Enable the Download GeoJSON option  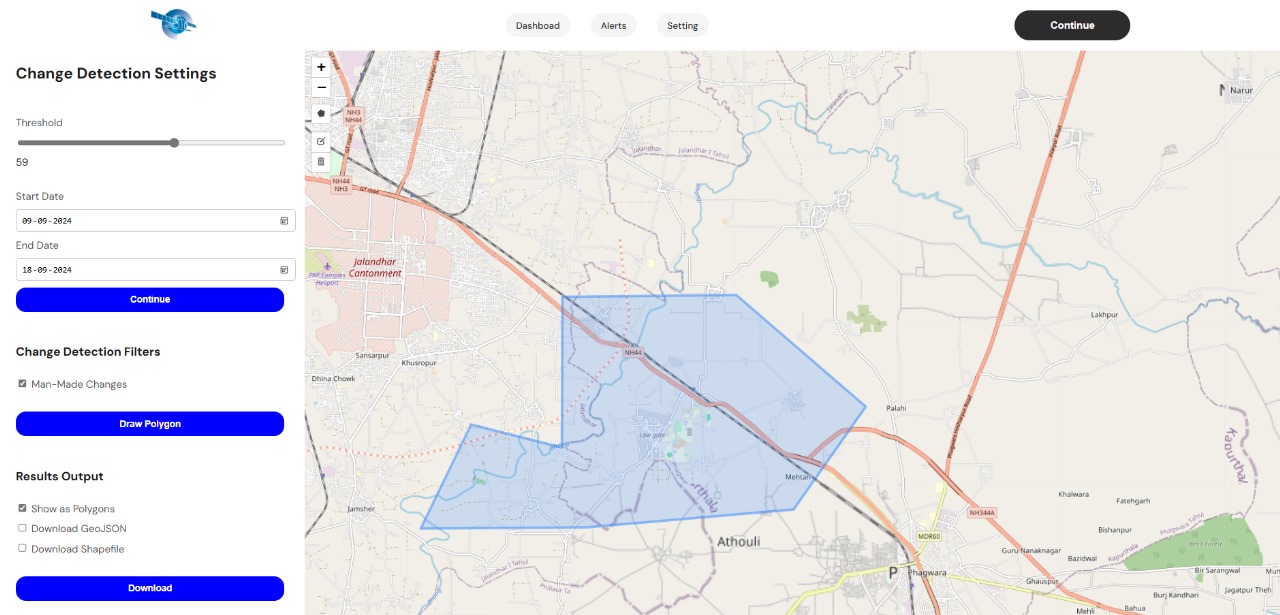[23, 528]
